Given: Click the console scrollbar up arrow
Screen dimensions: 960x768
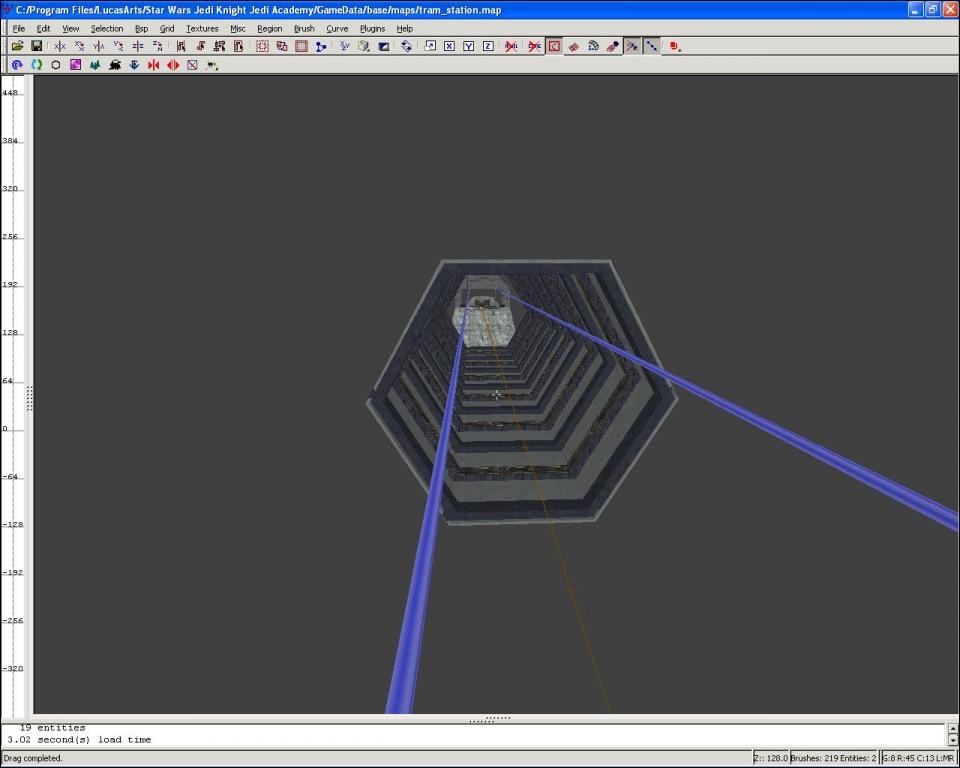Looking at the screenshot, I should click(x=952, y=727).
